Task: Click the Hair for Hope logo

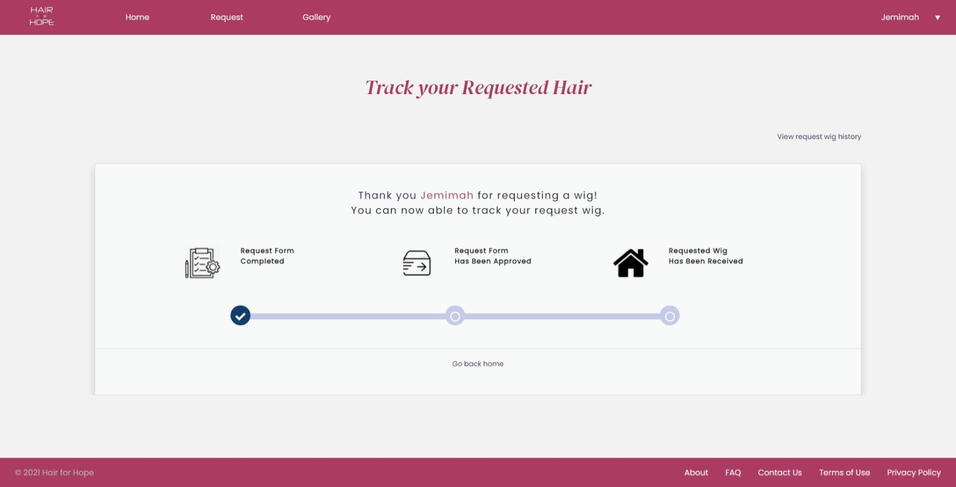Action: click(x=41, y=17)
